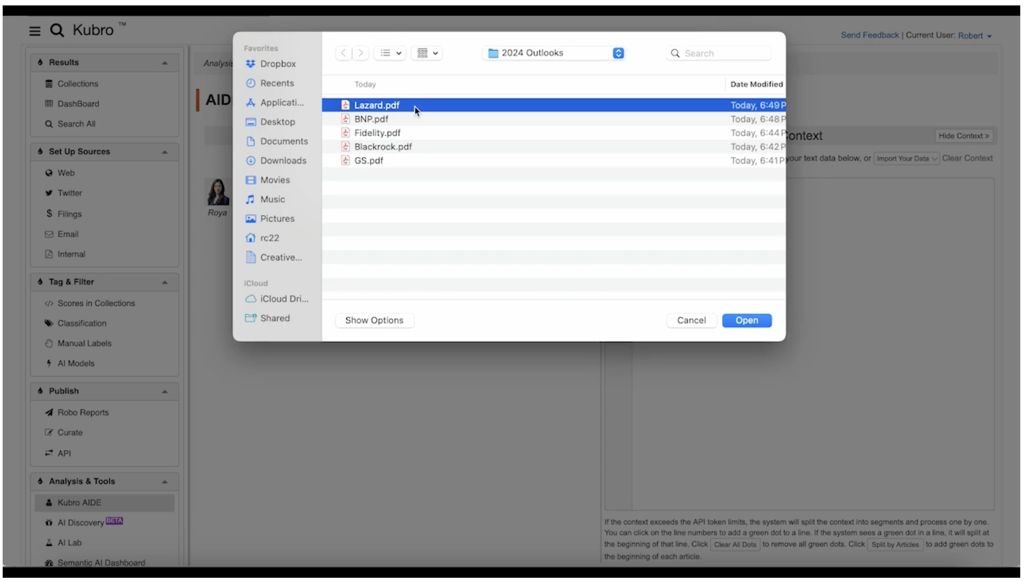
Task: Open AI Discovery BETA in sidebar
Action: (84, 523)
